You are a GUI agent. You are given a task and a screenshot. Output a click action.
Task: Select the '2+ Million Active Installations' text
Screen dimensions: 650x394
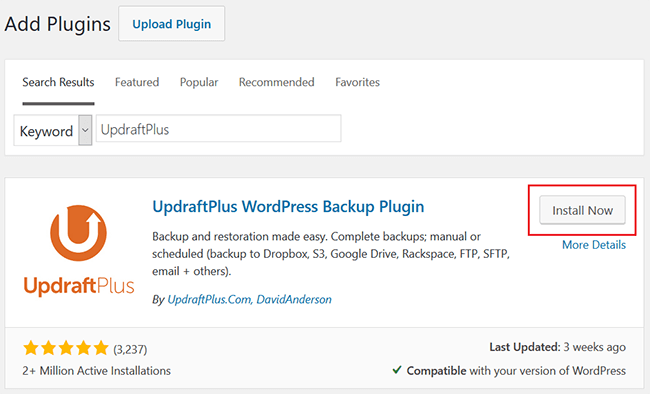click(x=97, y=370)
